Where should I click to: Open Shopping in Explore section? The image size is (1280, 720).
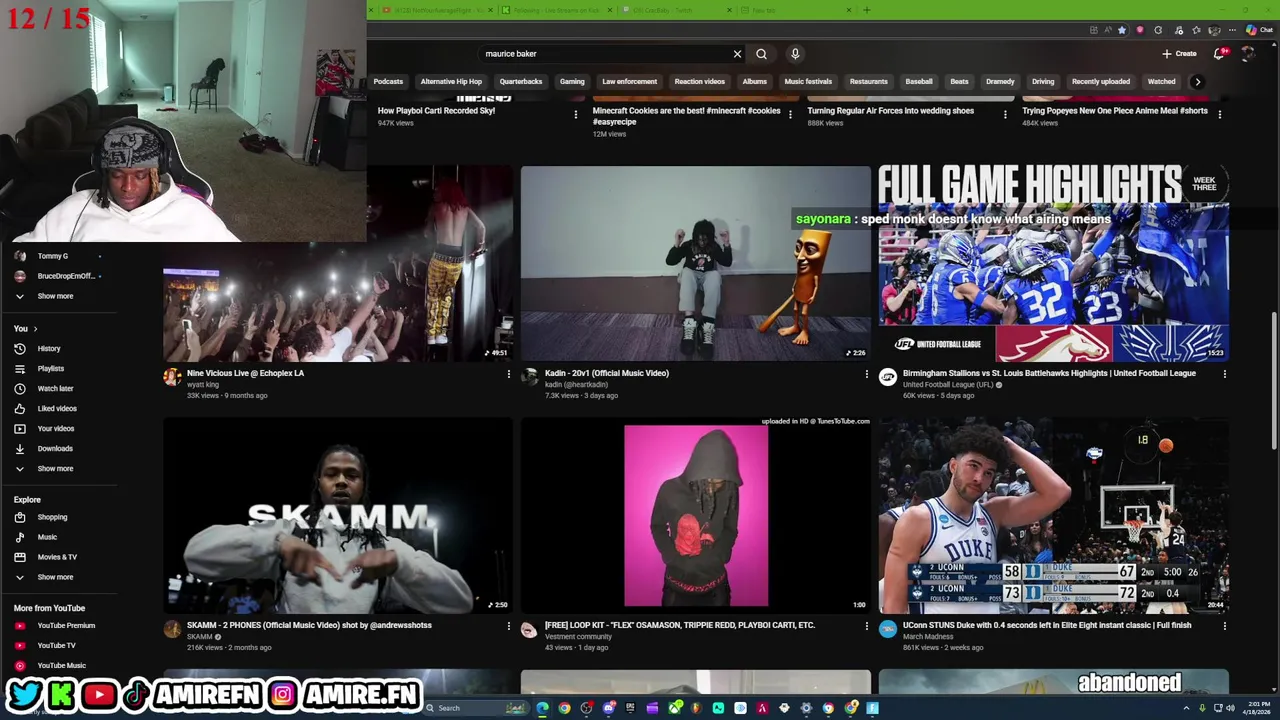click(x=52, y=517)
